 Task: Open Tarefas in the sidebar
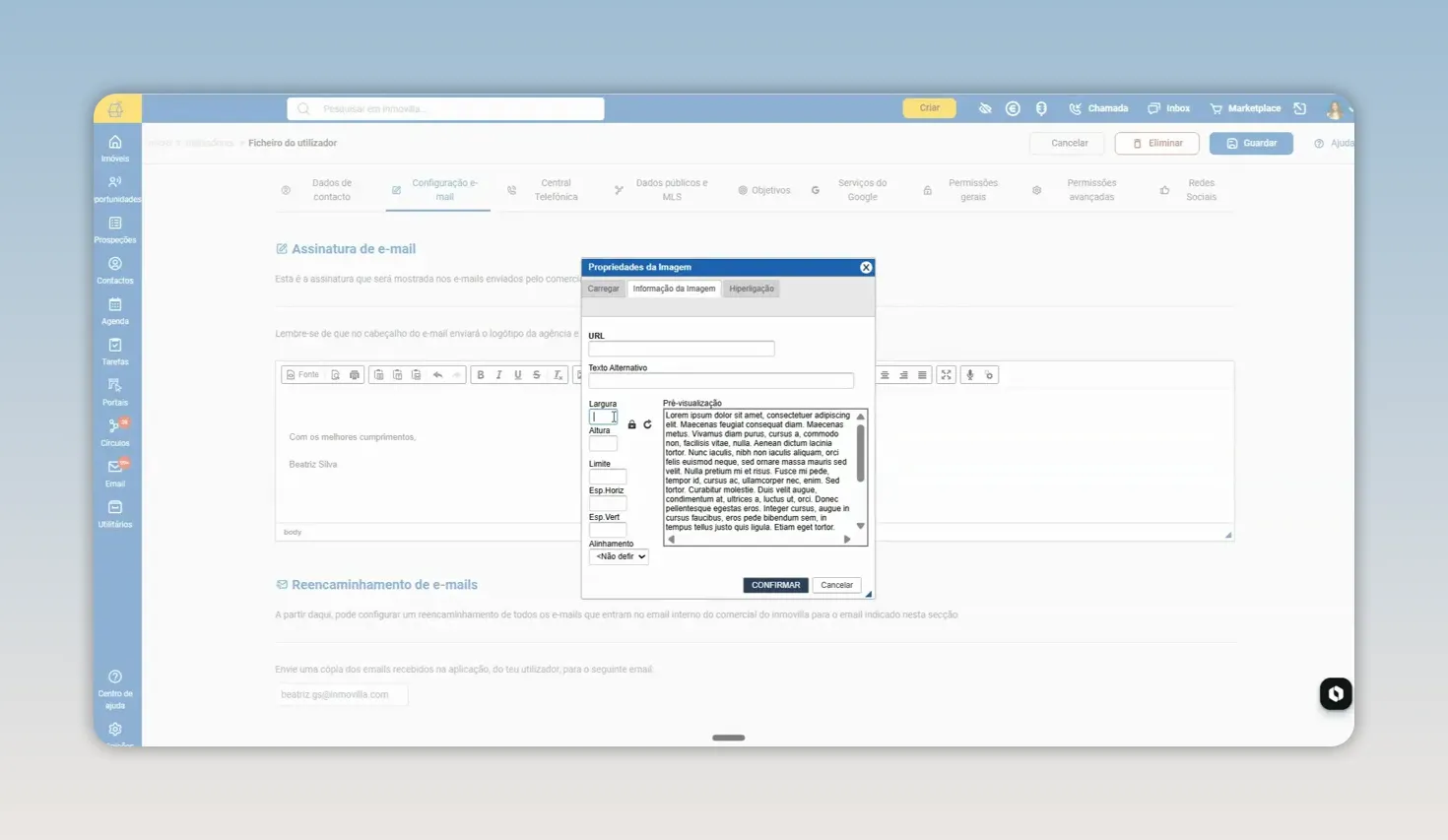pos(115,352)
